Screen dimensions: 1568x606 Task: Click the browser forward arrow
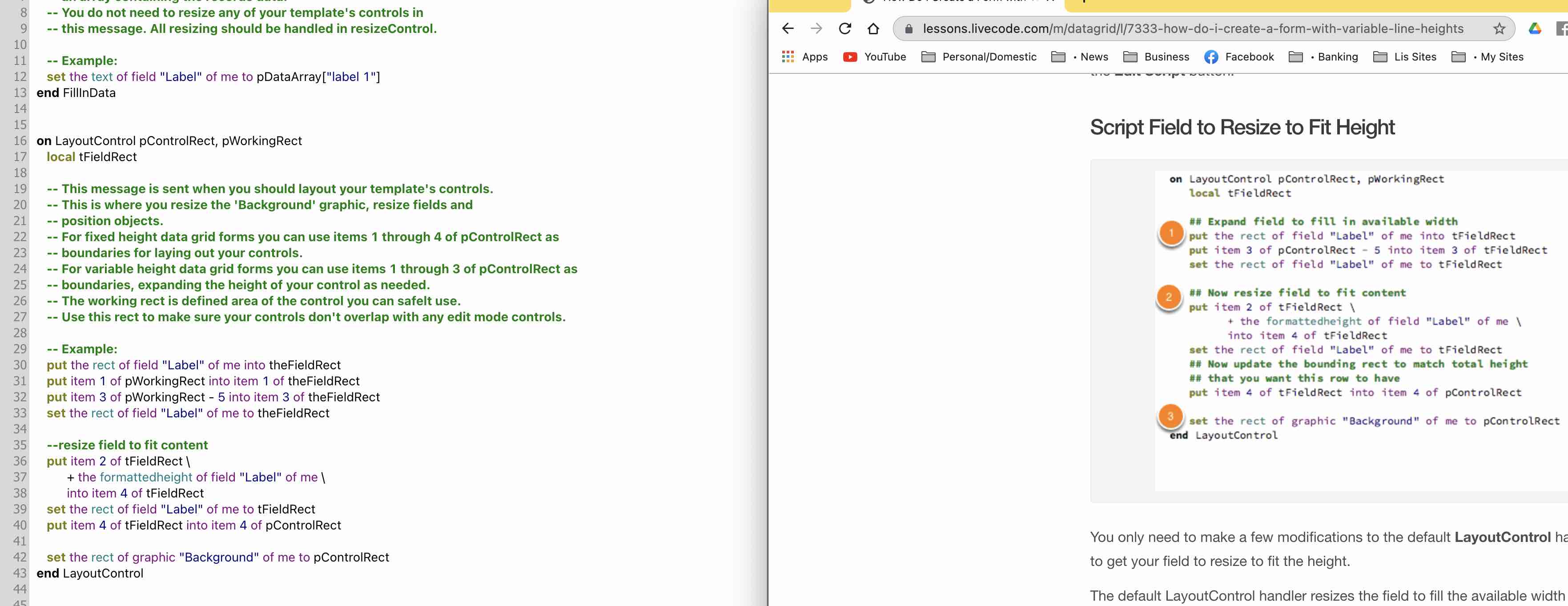[816, 28]
